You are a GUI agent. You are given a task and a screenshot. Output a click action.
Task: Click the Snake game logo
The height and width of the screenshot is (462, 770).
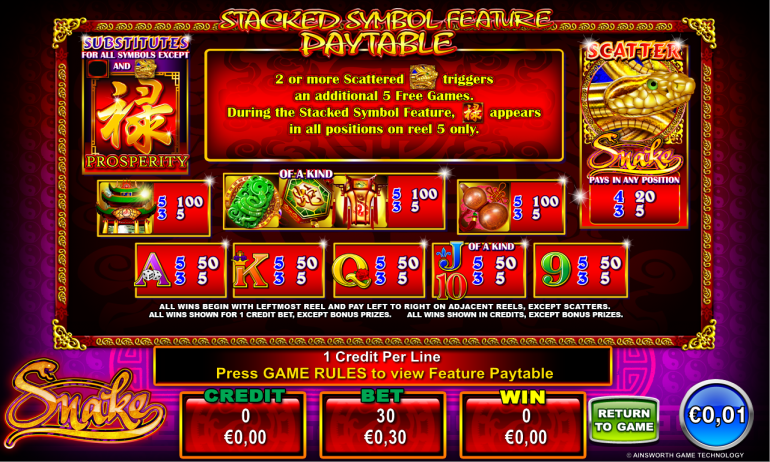82,406
